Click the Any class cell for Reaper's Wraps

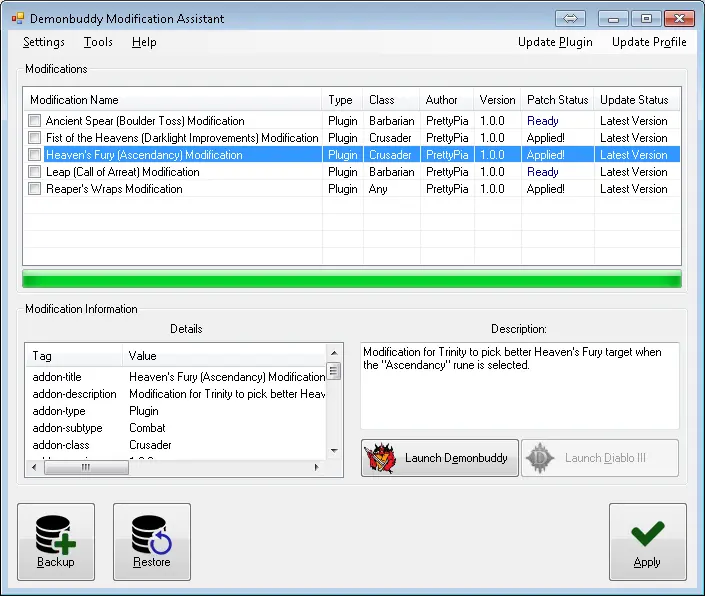[x=378, y=189]
